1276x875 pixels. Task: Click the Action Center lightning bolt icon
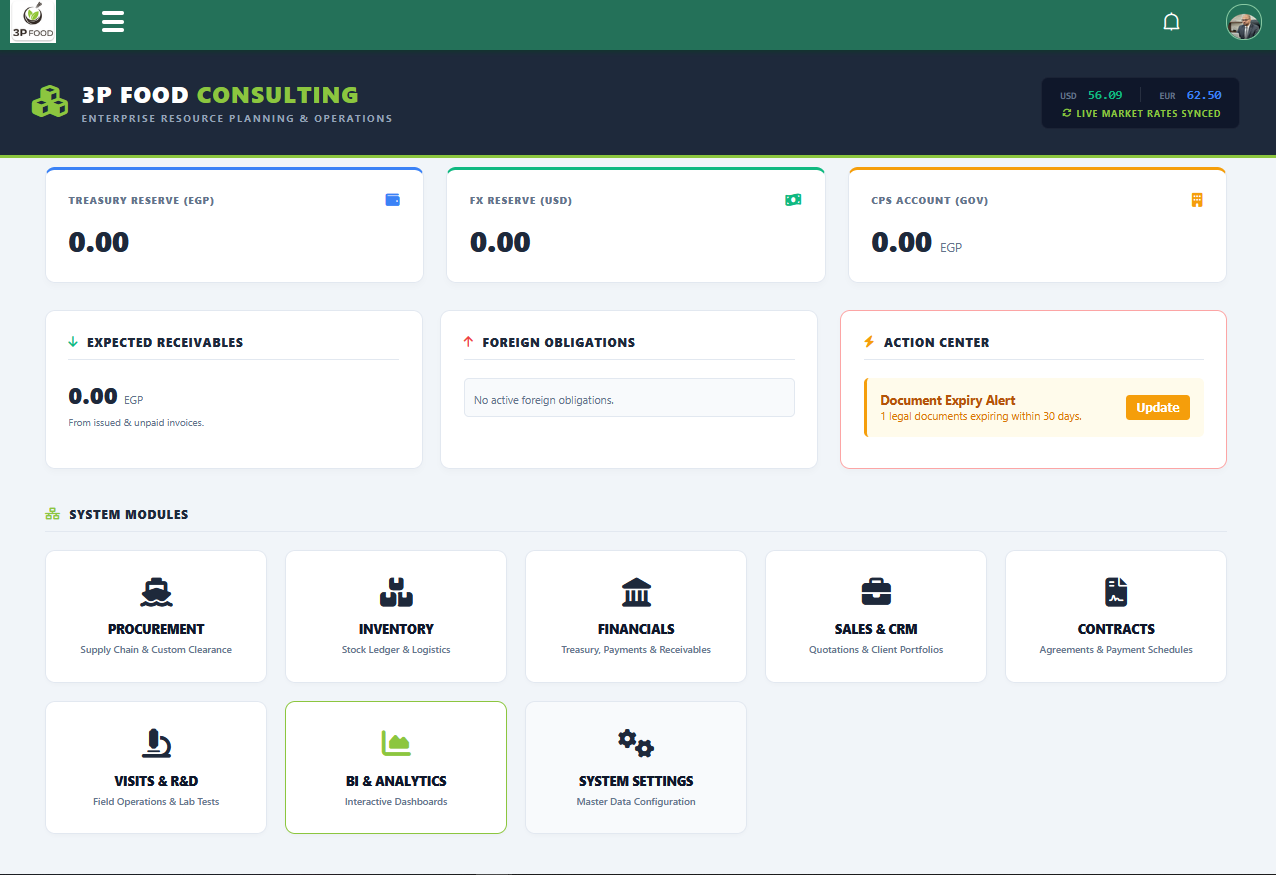click(x=869, y=342)
